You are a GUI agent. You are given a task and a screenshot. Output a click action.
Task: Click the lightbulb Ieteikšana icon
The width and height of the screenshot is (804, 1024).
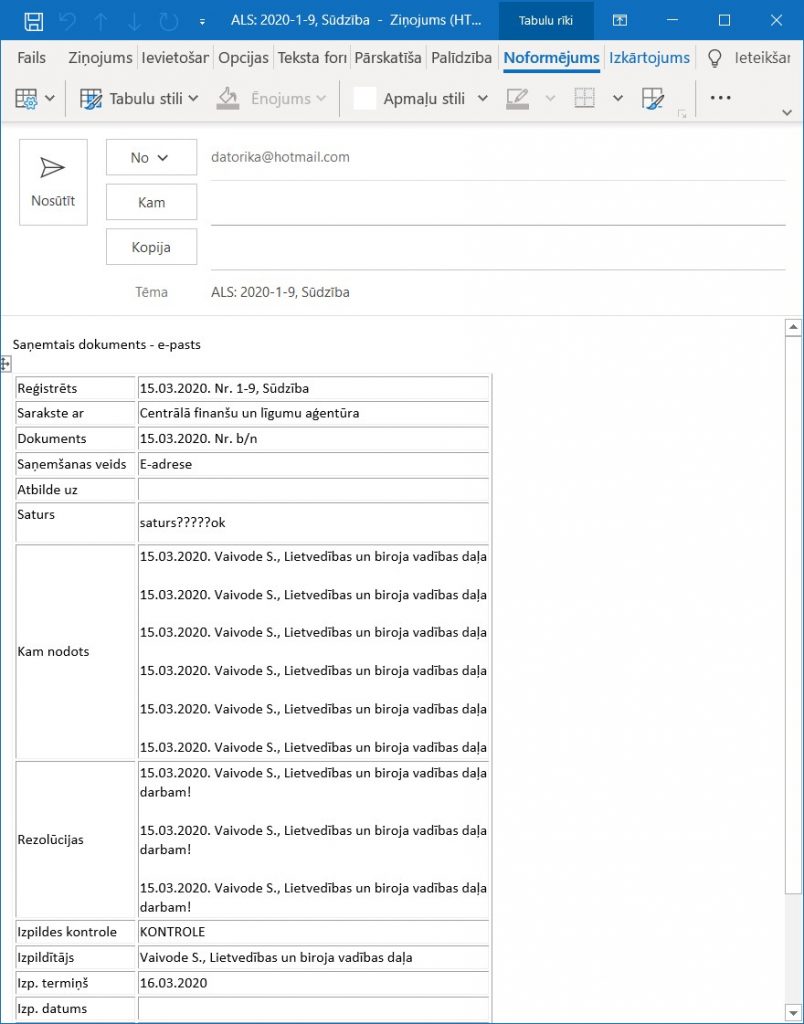point(714,58)
